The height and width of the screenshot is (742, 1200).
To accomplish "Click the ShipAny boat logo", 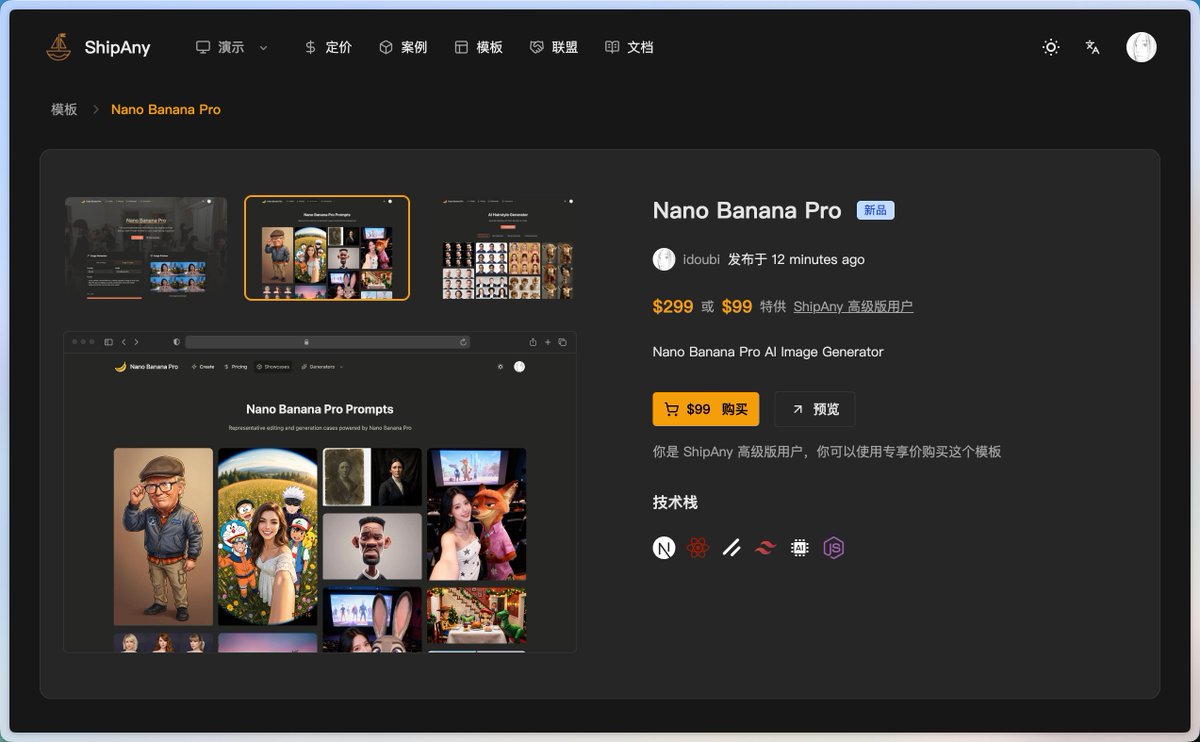I will 58,46.
